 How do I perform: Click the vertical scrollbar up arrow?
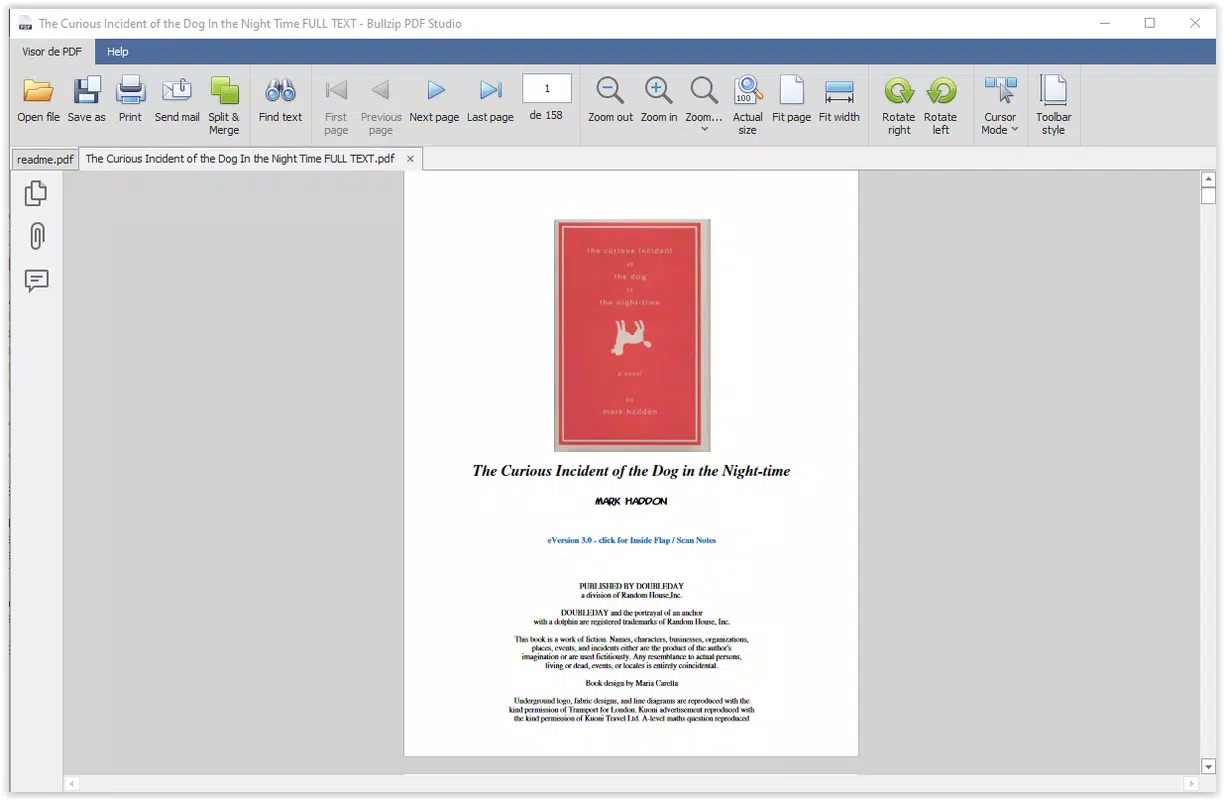point(1208,179)
